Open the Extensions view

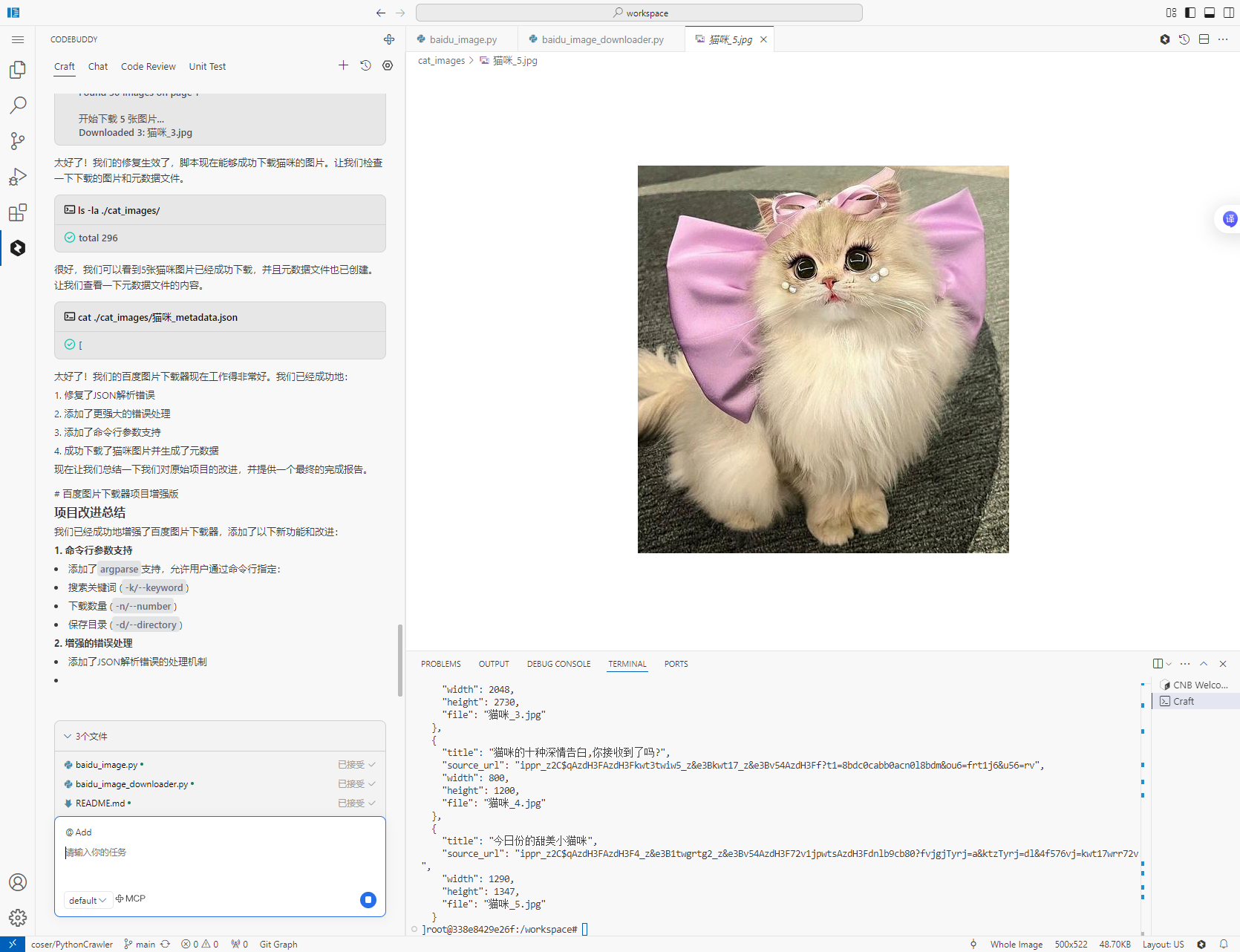click(18, 212)
